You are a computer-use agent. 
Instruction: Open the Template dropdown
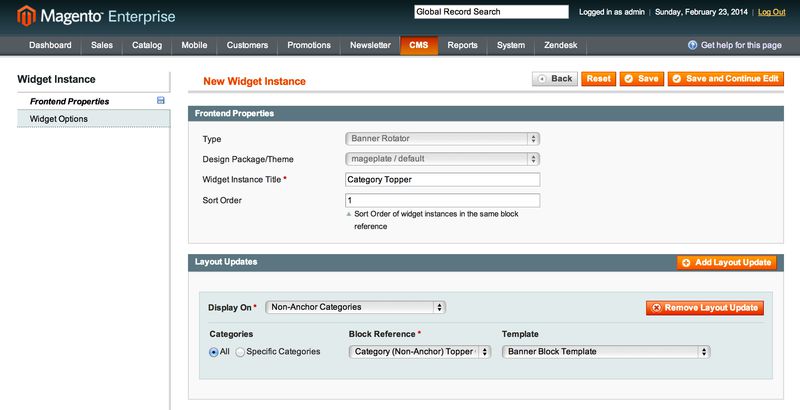point(605,352)
